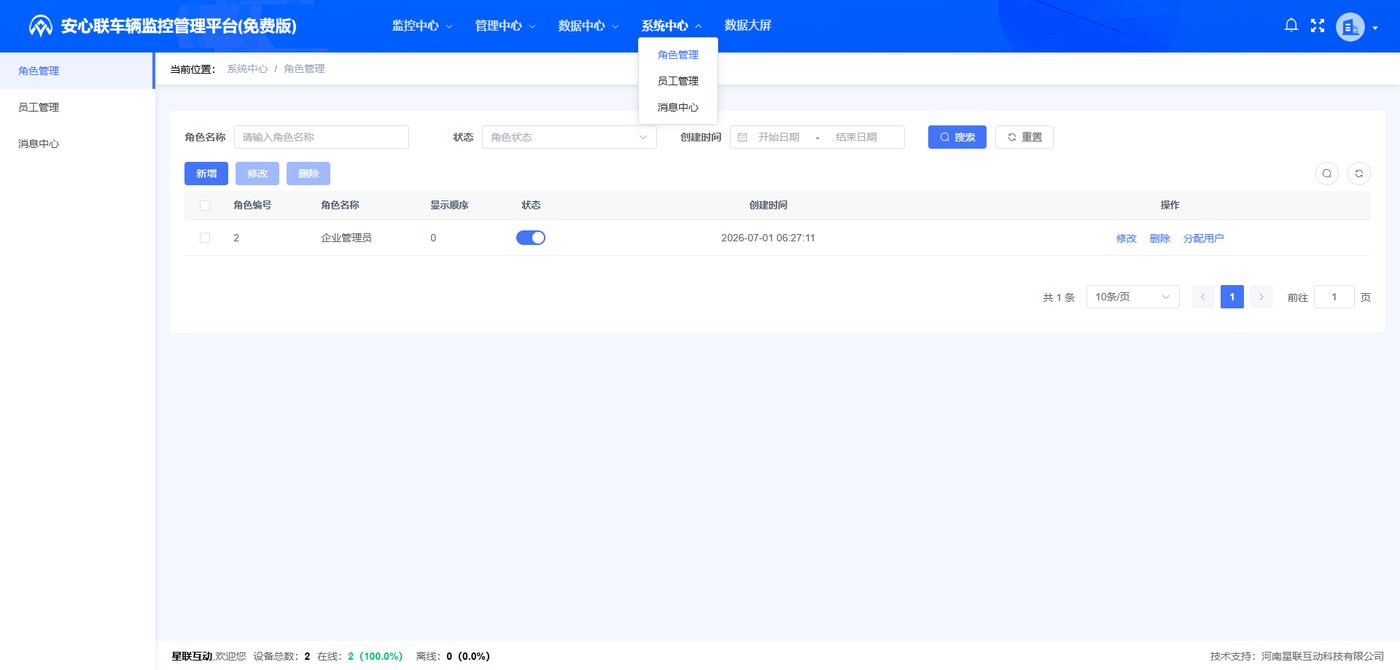
Task: Select page 1 in pagination
Action: click(x=1232, y=297)
